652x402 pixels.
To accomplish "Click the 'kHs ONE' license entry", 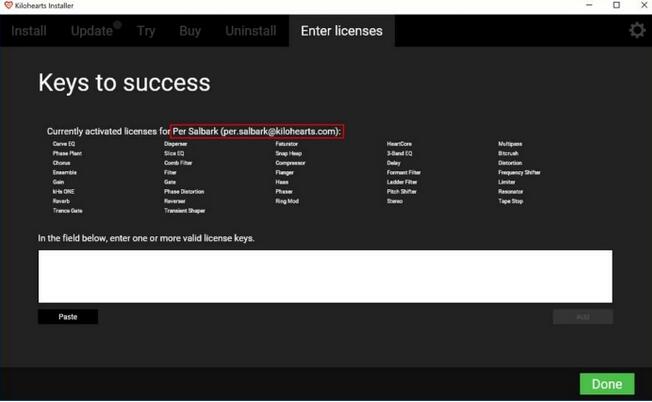I will (64, 192).
